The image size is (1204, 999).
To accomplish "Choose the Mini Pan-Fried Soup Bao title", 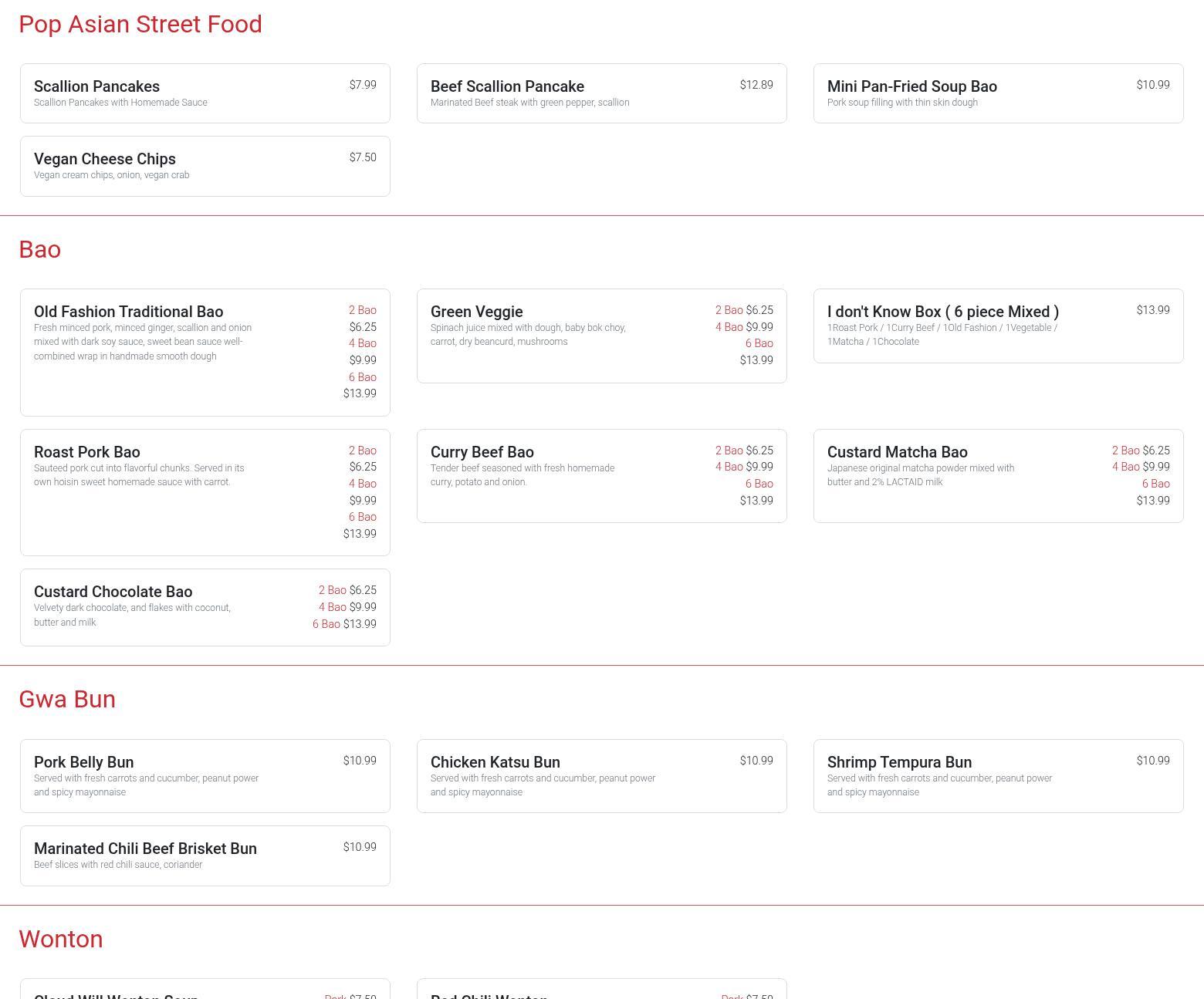I will [912, 86].
